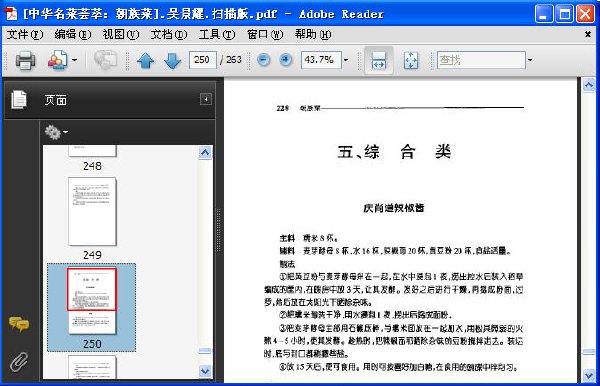Click thumbnail panel scroll down arrow
Viewport: 600px width, 386px height.
[x=205, y=371]
